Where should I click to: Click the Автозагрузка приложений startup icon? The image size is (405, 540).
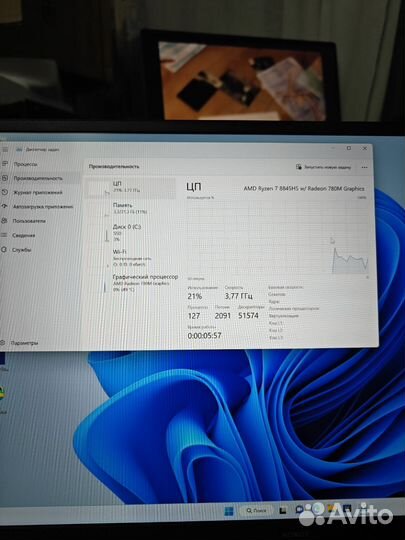point(5,206)
